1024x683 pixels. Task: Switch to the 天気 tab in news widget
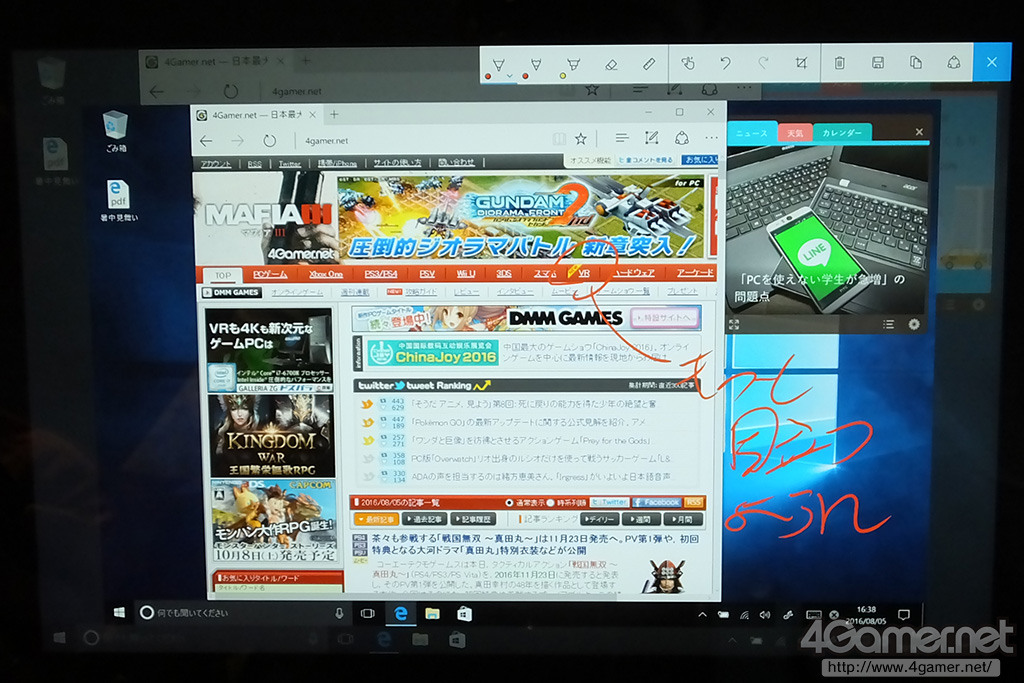[795, 133]
